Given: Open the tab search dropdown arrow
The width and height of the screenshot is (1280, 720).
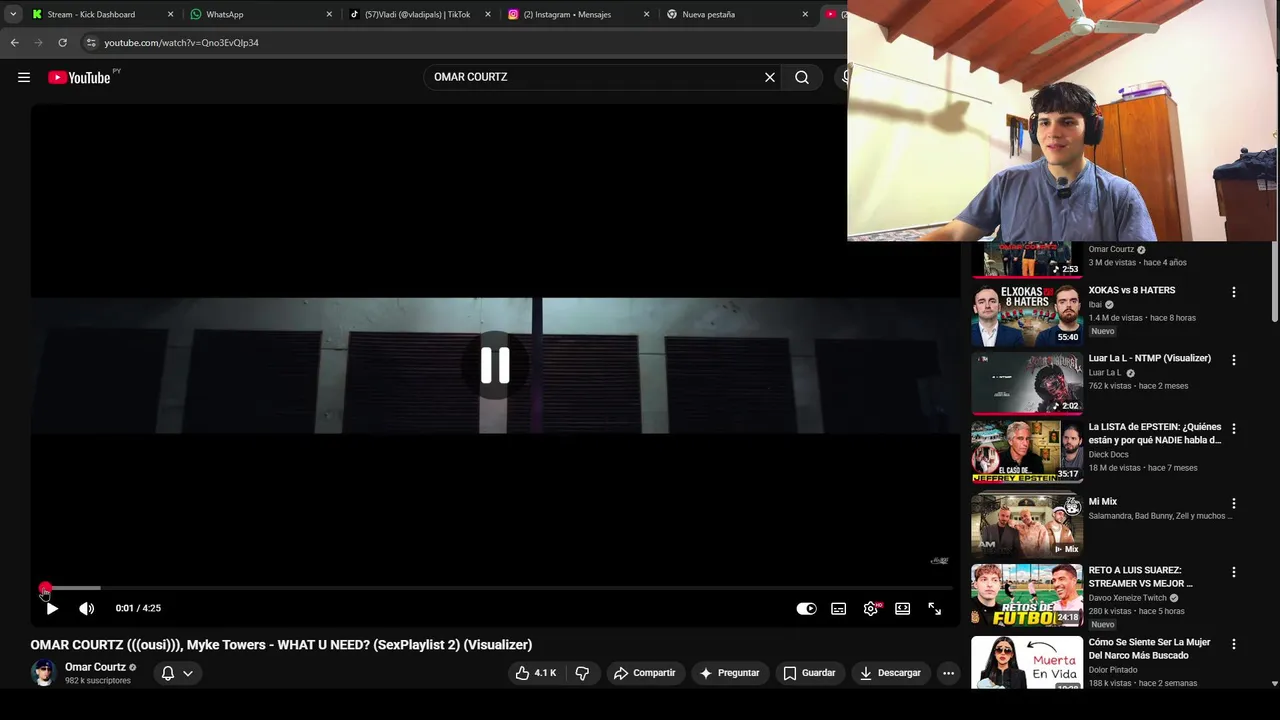Looking at the screenshot, I should 13,14.
